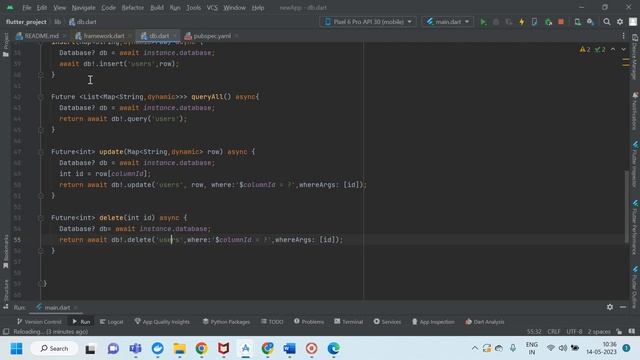The image size is (640, 360).
Task: Open the VCS menu
Action: [x=212, y=8]
